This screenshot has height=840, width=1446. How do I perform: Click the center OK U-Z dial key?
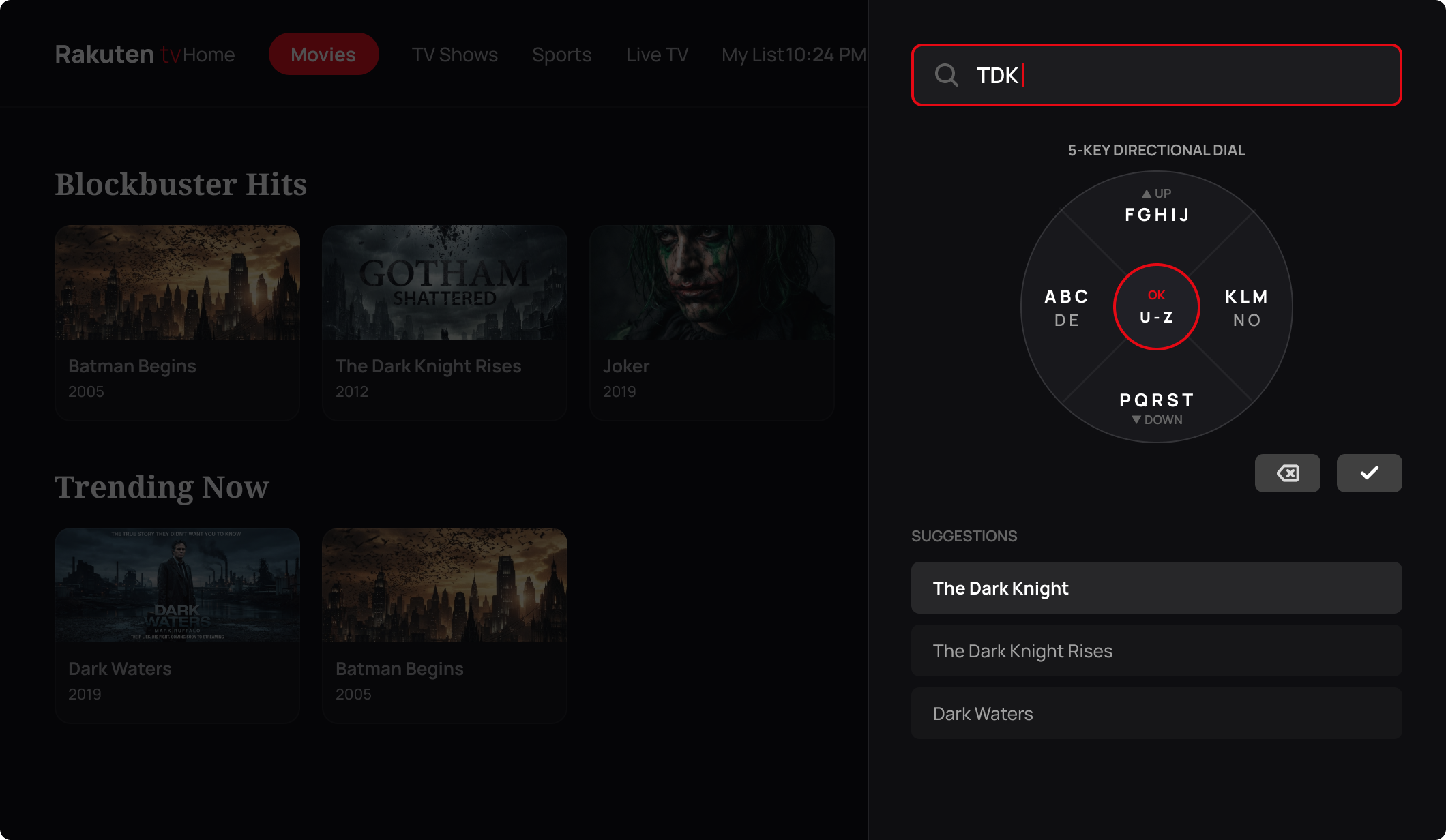coord(1157,307)
